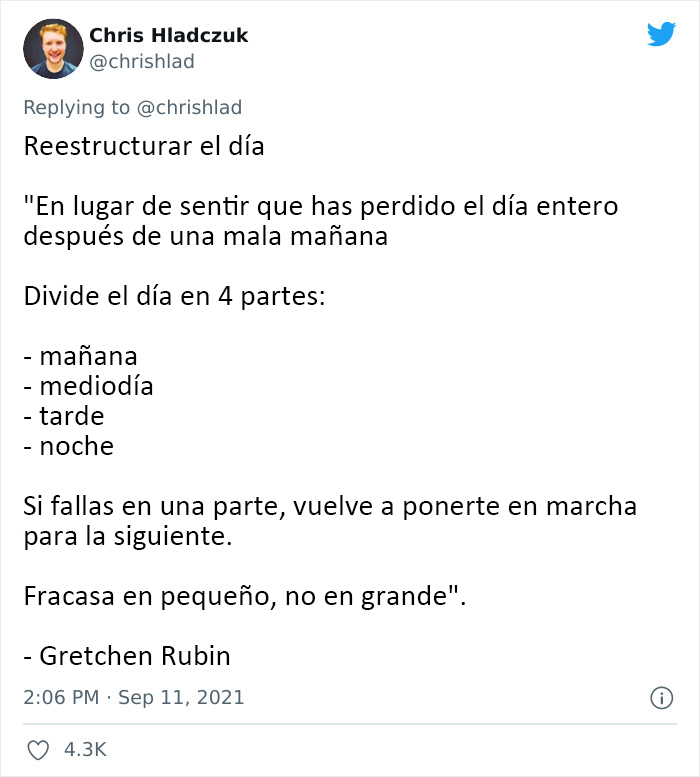
Task: Open the tweet info circle icon
Action: tap(660, 697)
